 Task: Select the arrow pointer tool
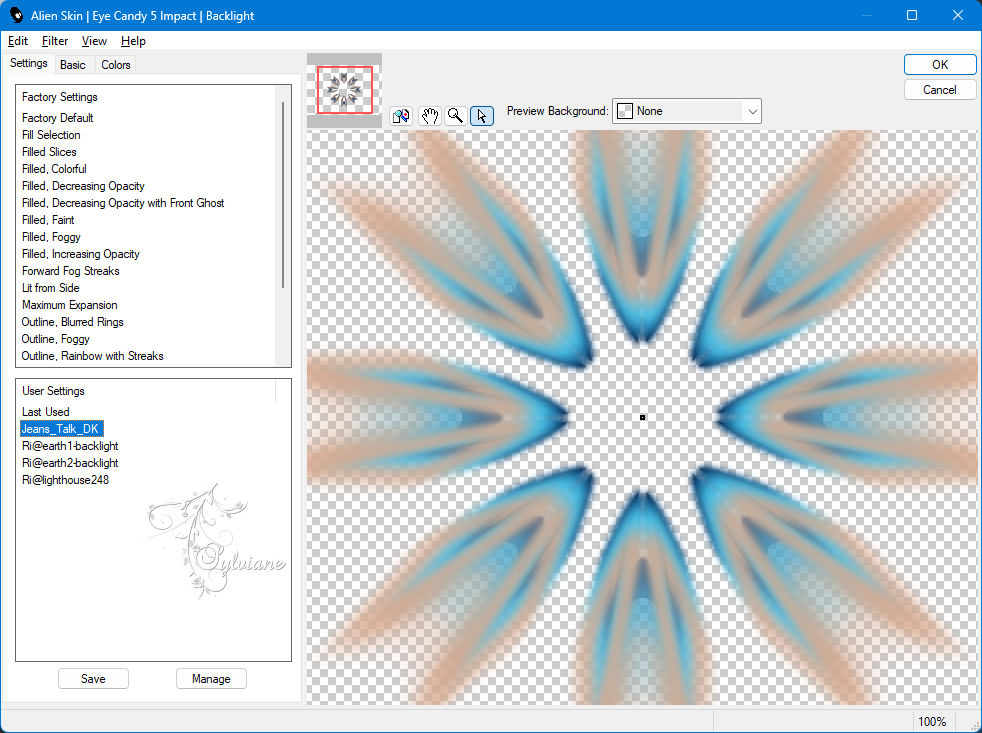pyautogui.click(x=482, y=116)
